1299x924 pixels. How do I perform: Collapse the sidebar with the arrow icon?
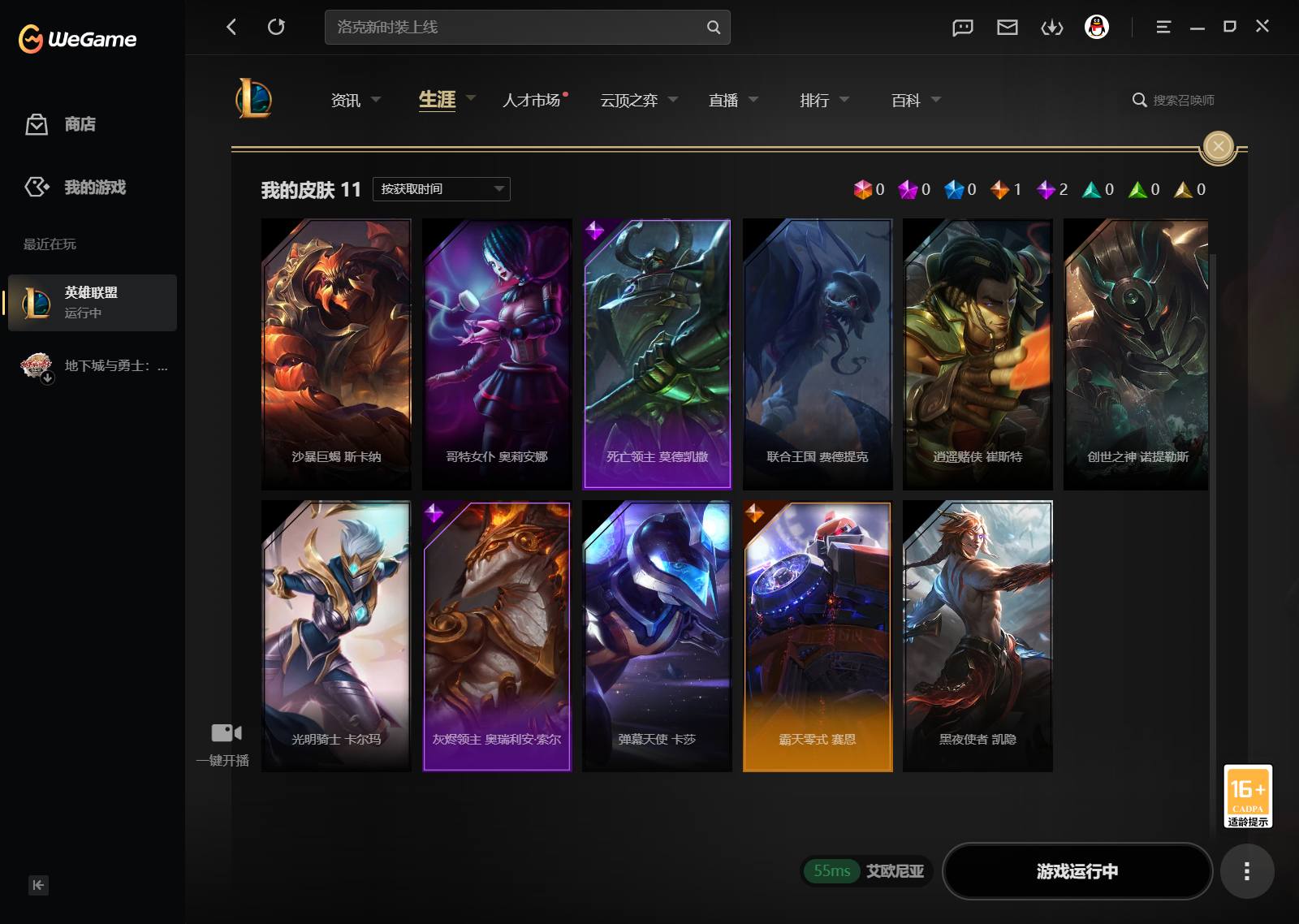38,885
